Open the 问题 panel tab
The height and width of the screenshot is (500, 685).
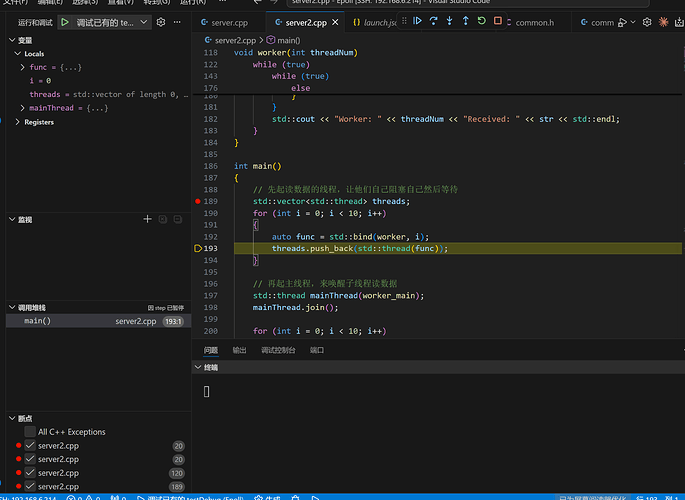tap(211, 350)
